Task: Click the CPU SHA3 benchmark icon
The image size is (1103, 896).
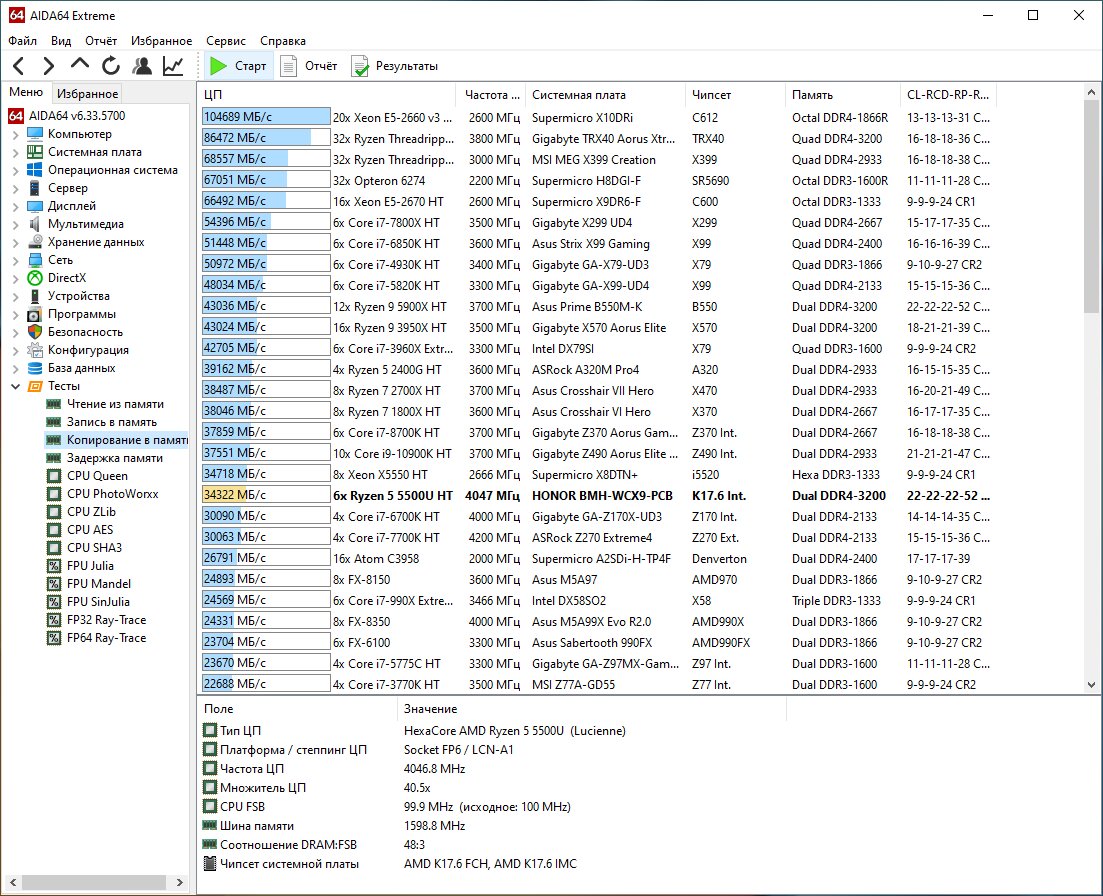Action: pyautogui.click(x=53, y=548)
